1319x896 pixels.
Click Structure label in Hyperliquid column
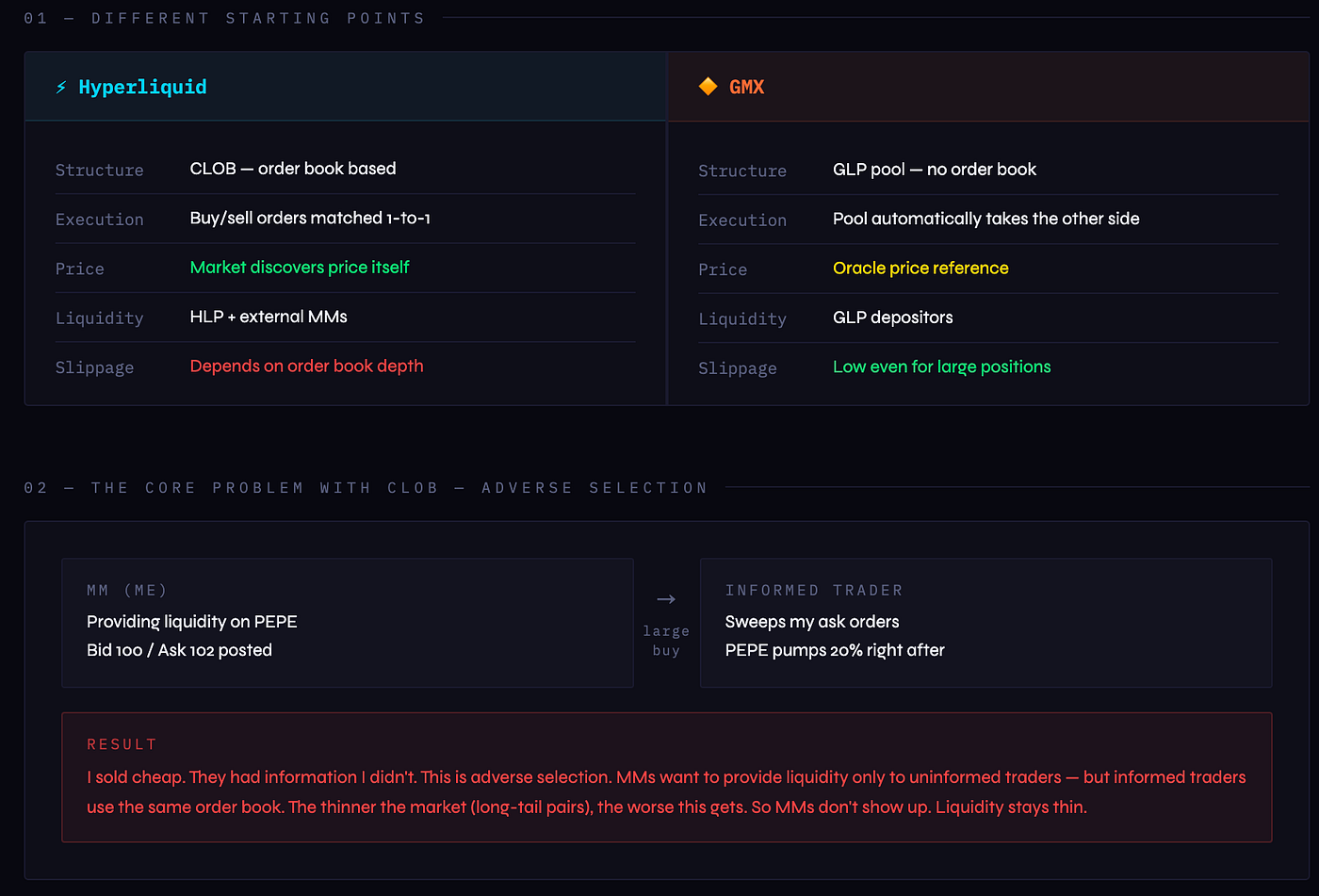tap(100, 170)
